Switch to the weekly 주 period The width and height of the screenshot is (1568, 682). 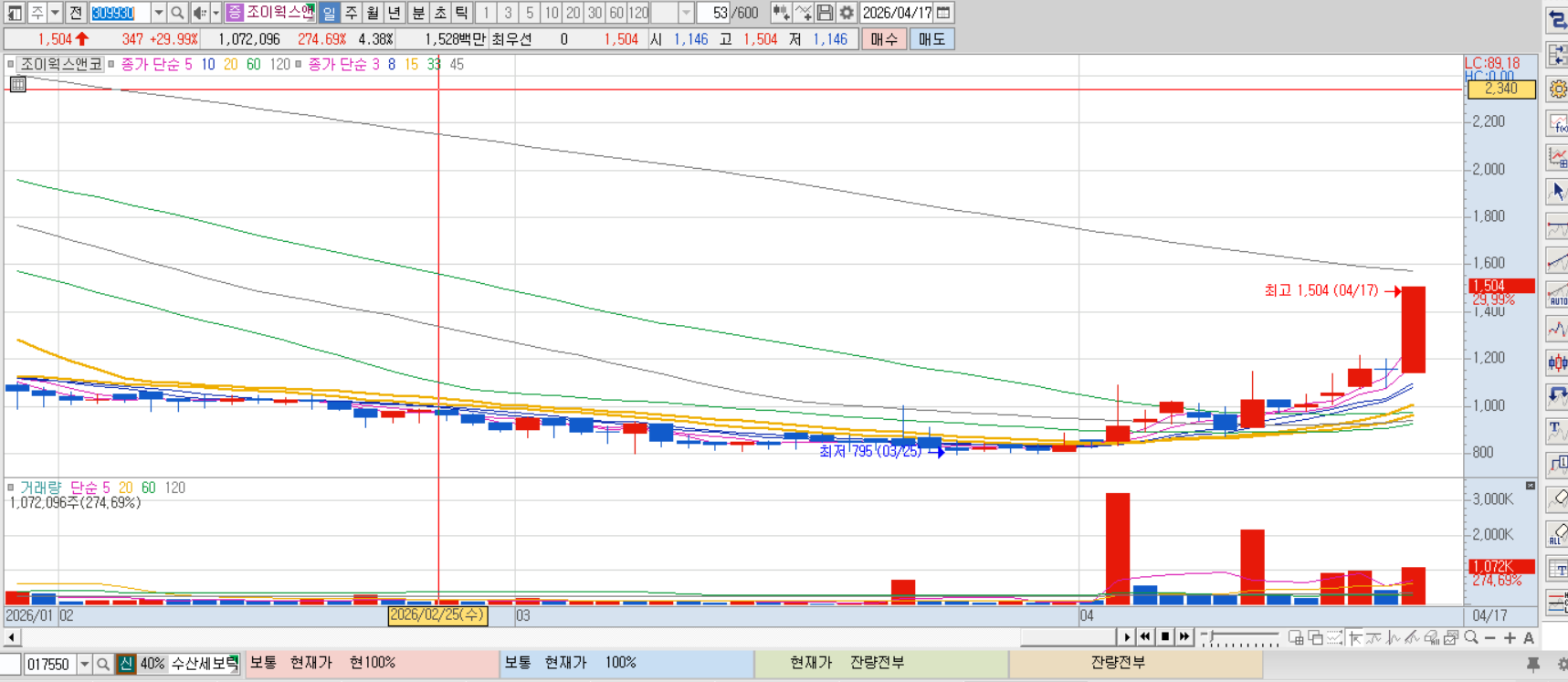[351, 13]
